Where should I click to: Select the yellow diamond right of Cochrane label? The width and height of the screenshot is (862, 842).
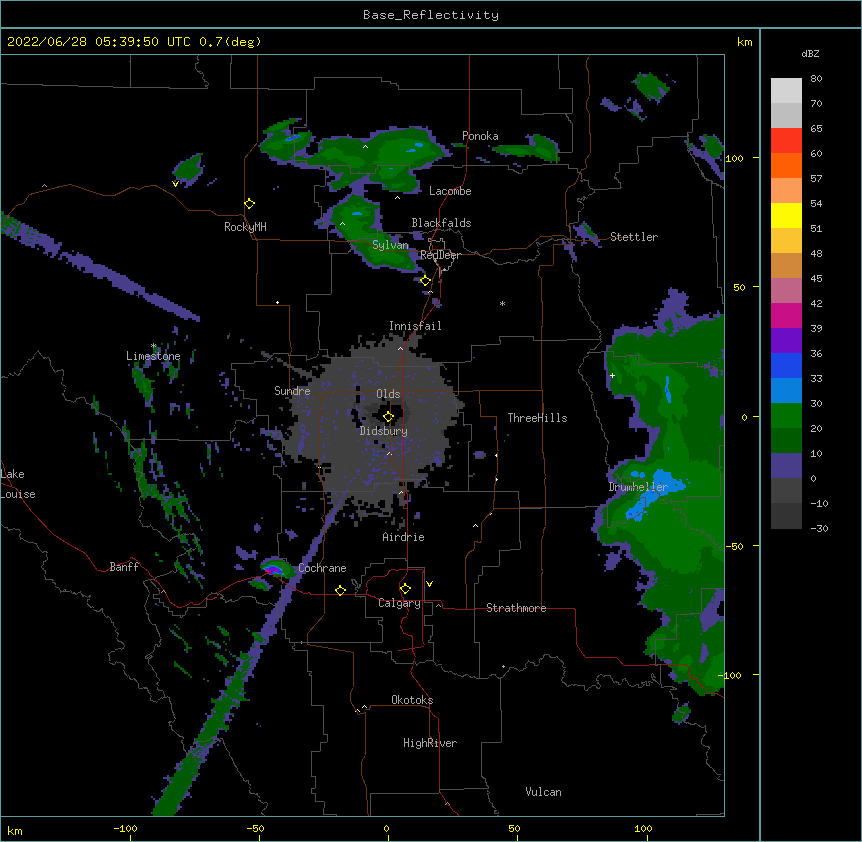coord(341,590)
